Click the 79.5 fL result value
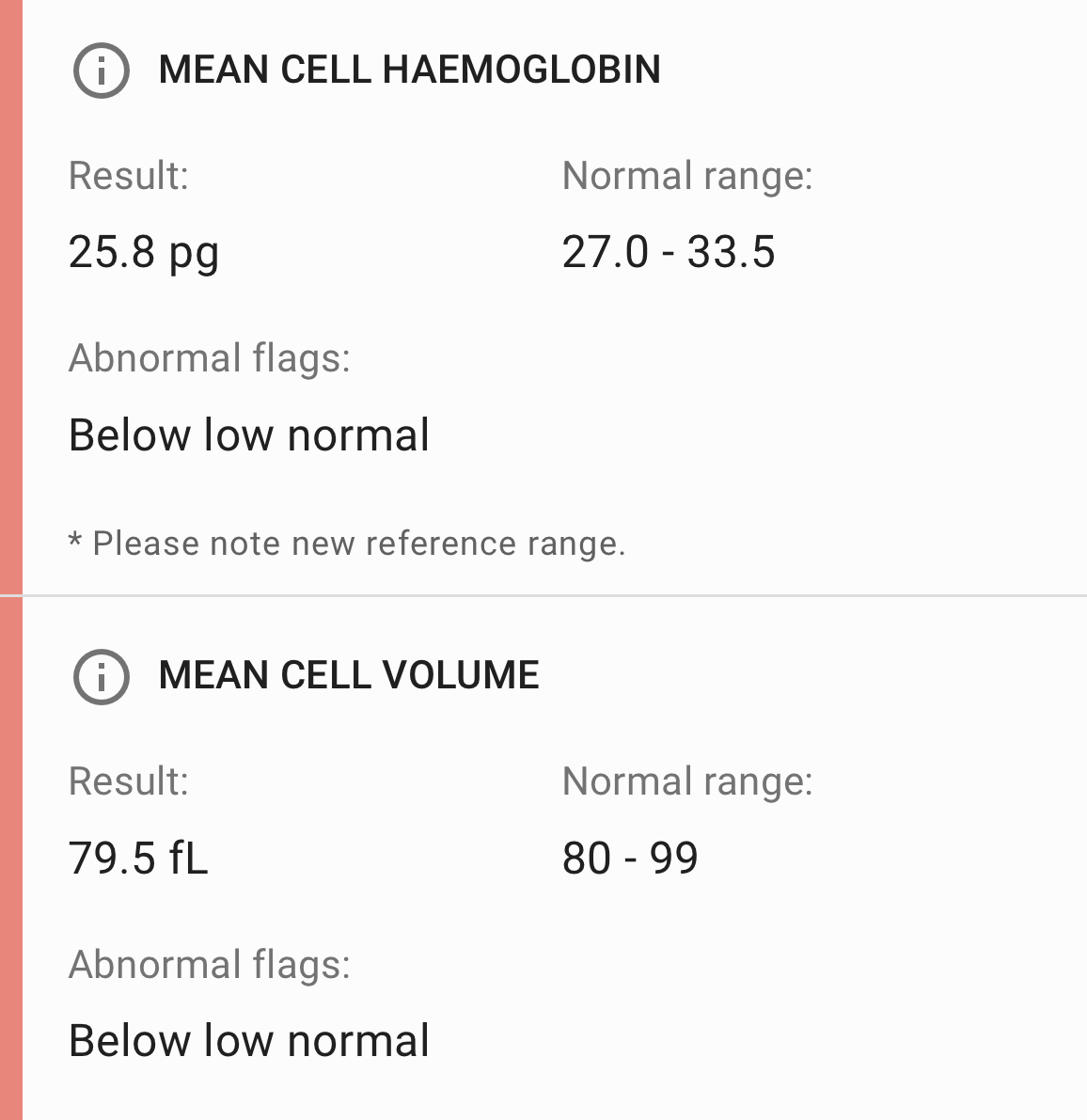 pos(138,858)
